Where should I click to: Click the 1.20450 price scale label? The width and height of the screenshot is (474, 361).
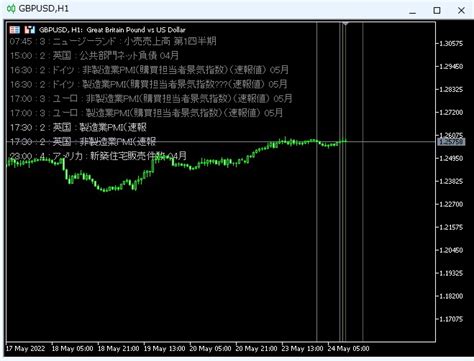click(x=451, y=250)
